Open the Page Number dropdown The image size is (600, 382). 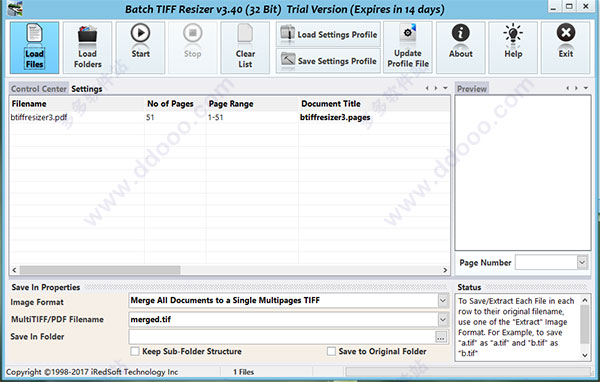pyautogui.click(x=582, y=262)
